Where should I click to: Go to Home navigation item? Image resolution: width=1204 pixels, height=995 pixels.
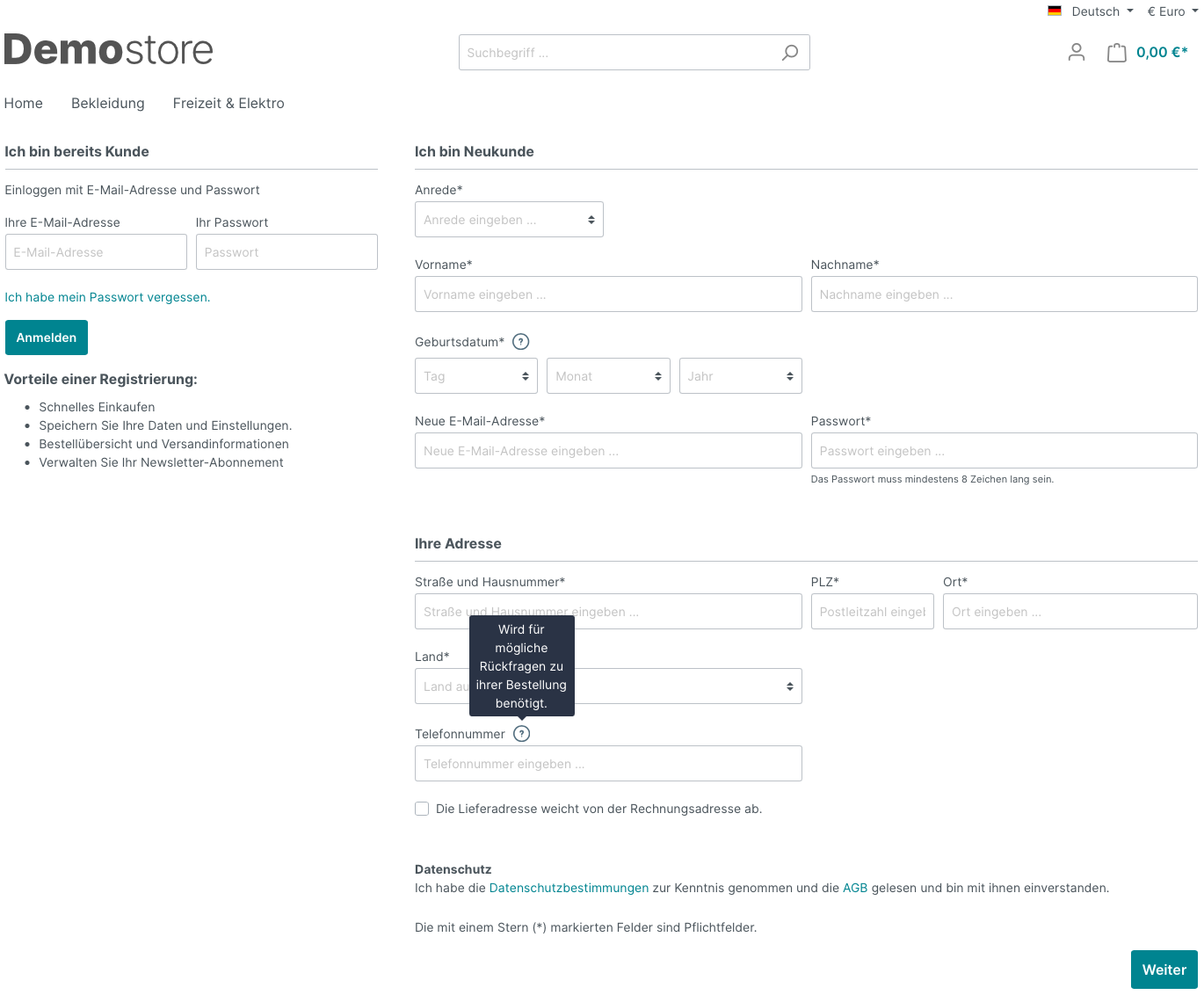[24, 104]
